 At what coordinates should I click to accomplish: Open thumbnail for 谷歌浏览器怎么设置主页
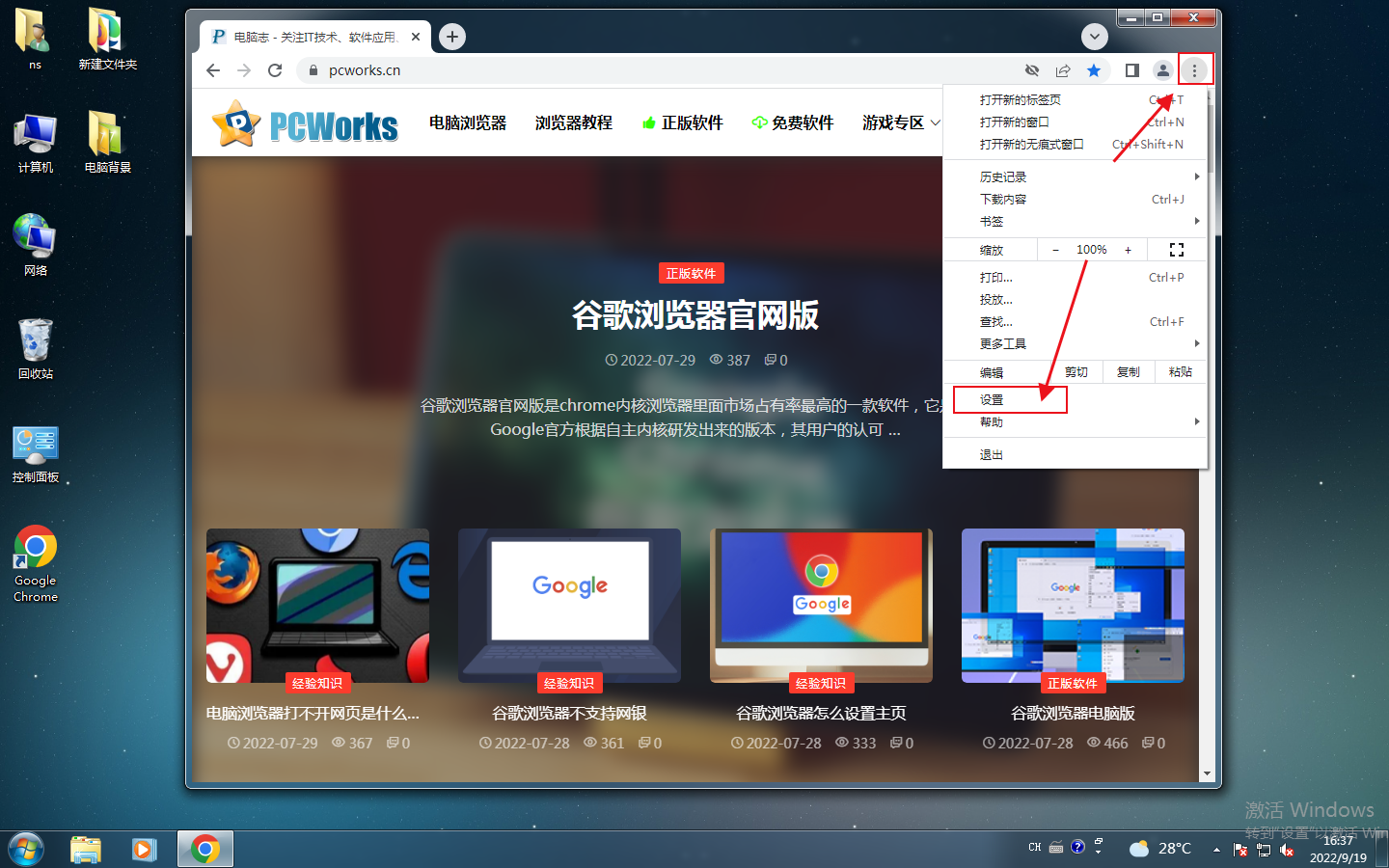point(821,606)
